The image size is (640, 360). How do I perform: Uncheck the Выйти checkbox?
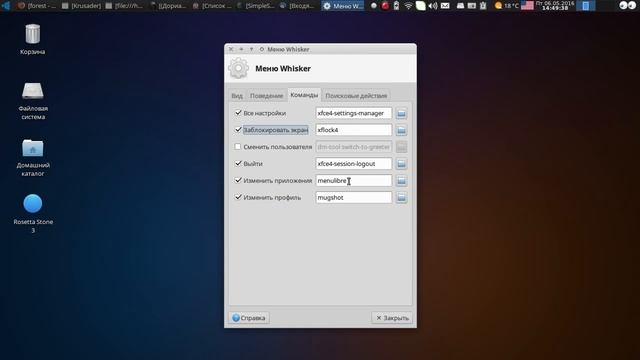[x=238, y=163]
